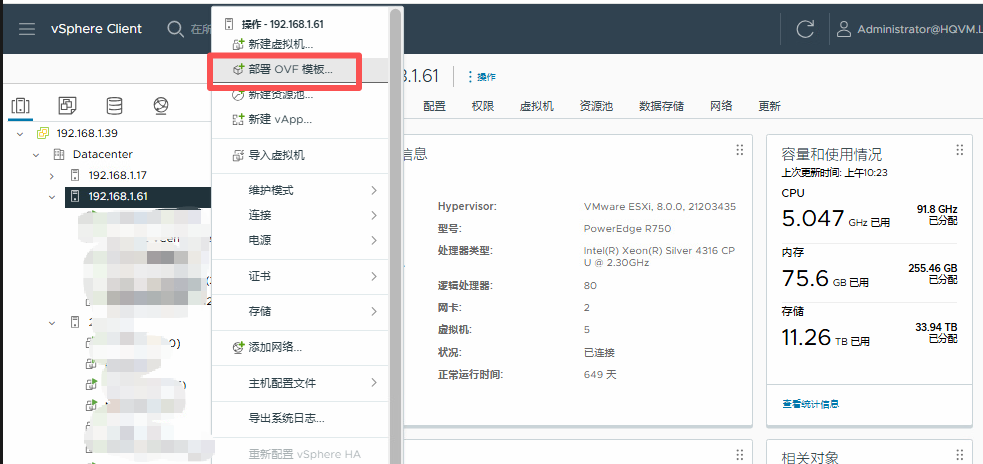Viewport: 983px width, 464px height.
Task: Open the 配置 tab
Action: pos(434,106)
